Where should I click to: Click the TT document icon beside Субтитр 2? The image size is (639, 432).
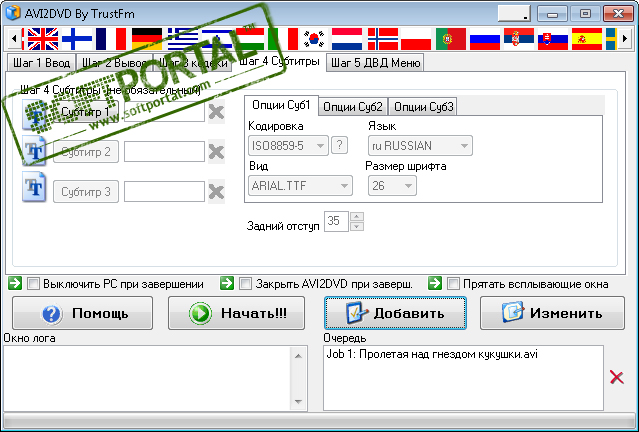(x=34, y=151)
